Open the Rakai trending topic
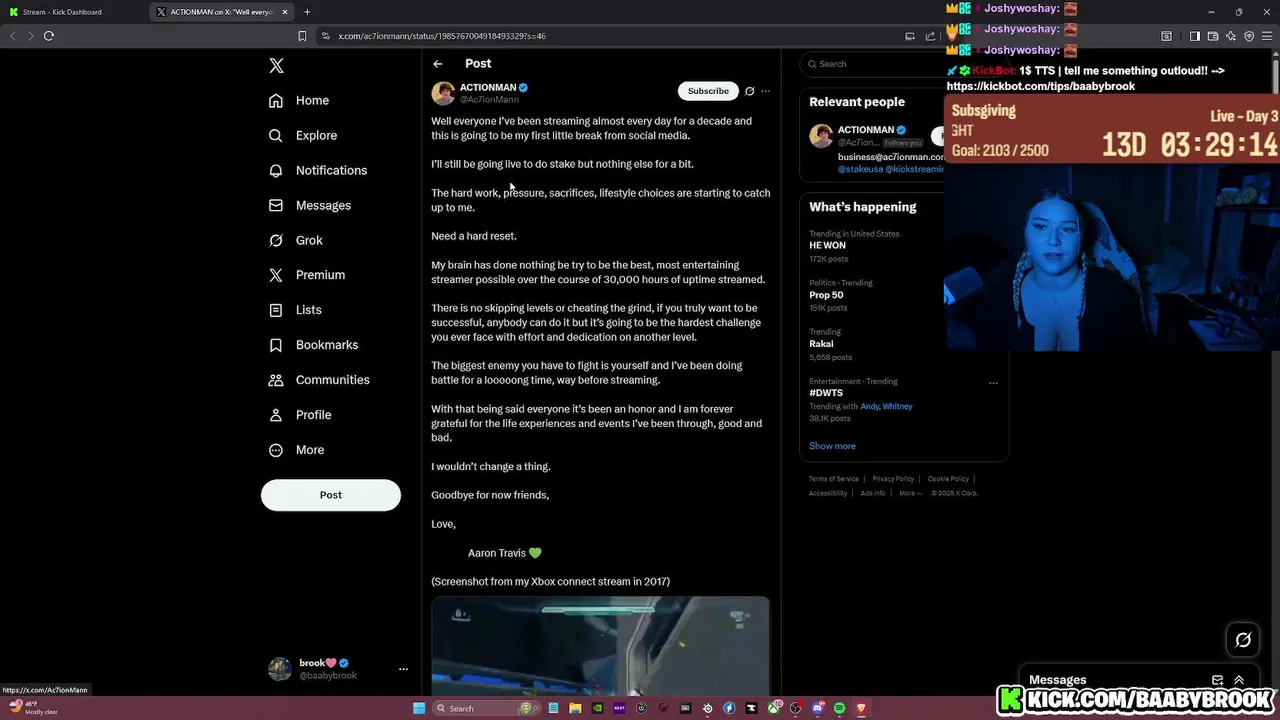The image size is (1280, 720). pos(821,344)
